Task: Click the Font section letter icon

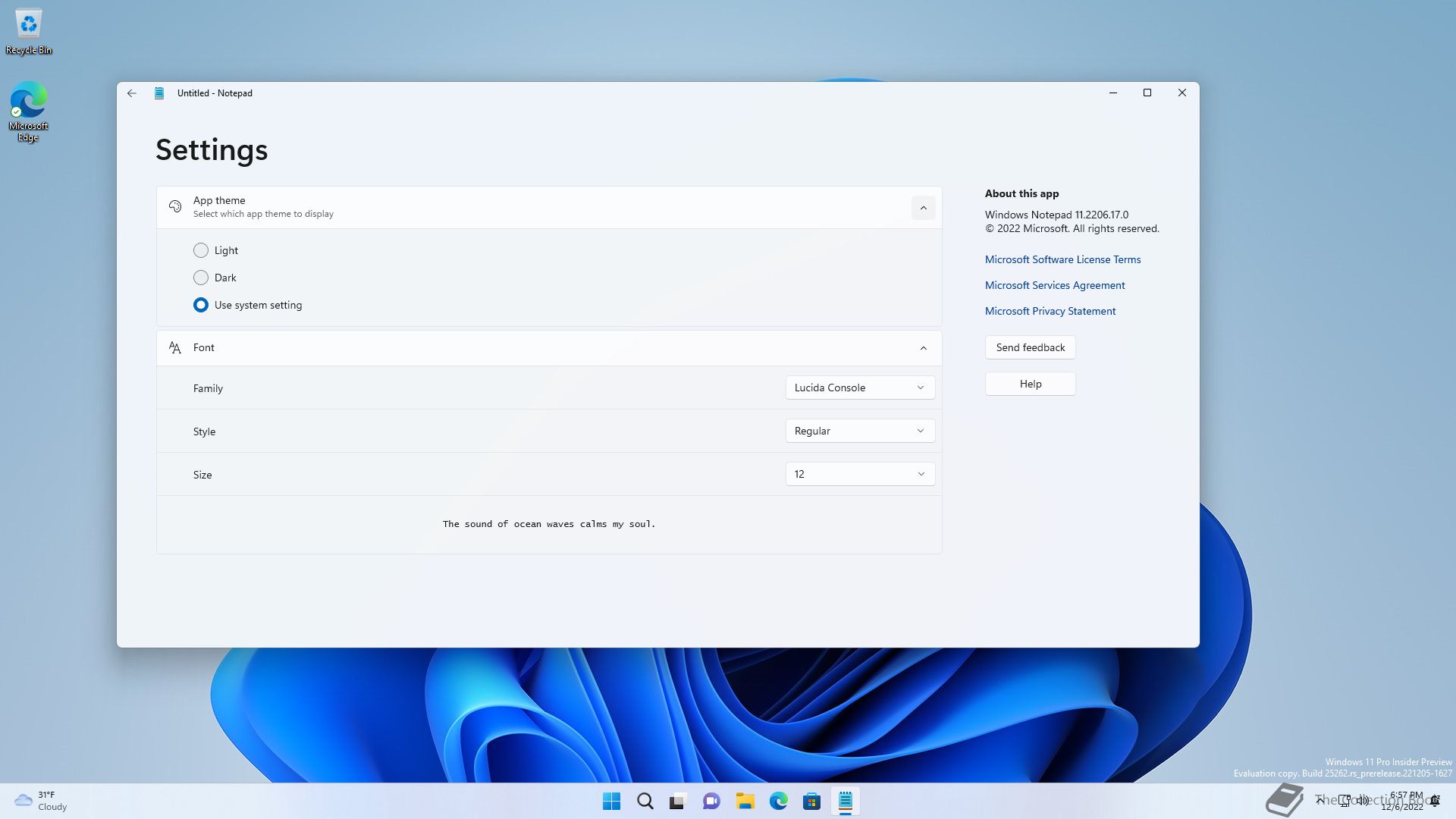Action: 175,347
